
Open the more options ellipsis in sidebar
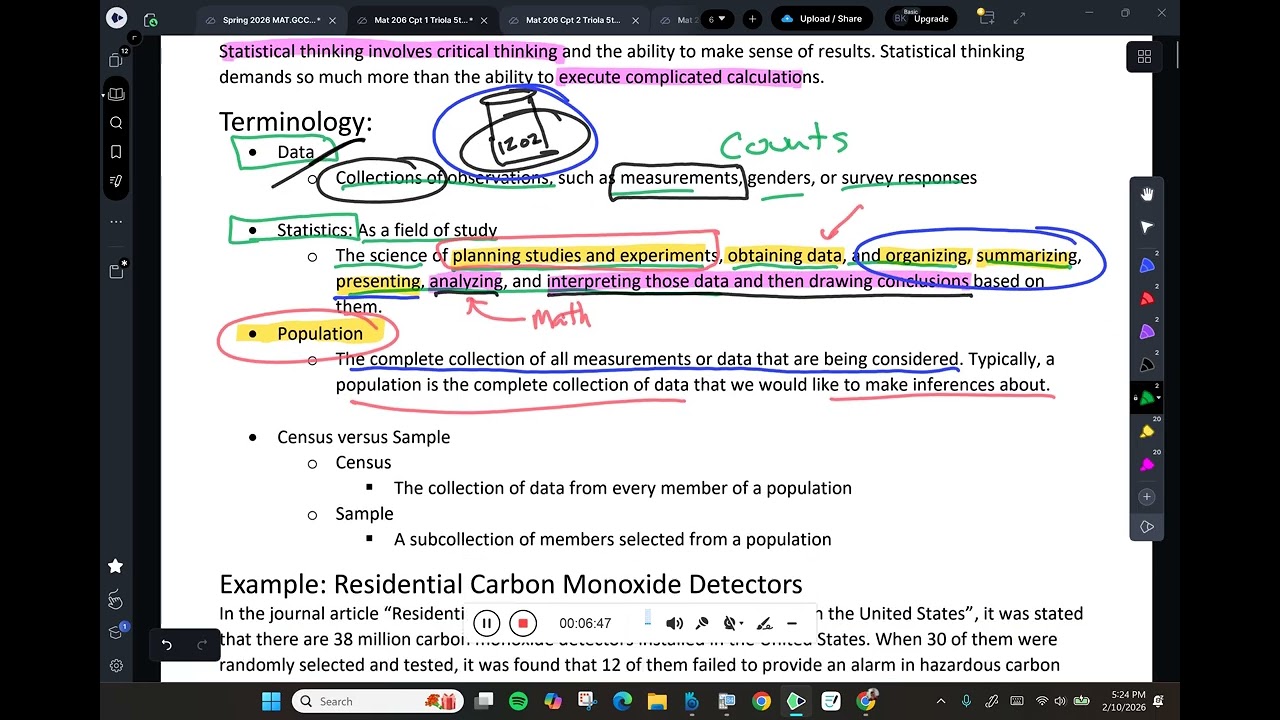click(x=116, y=221)
